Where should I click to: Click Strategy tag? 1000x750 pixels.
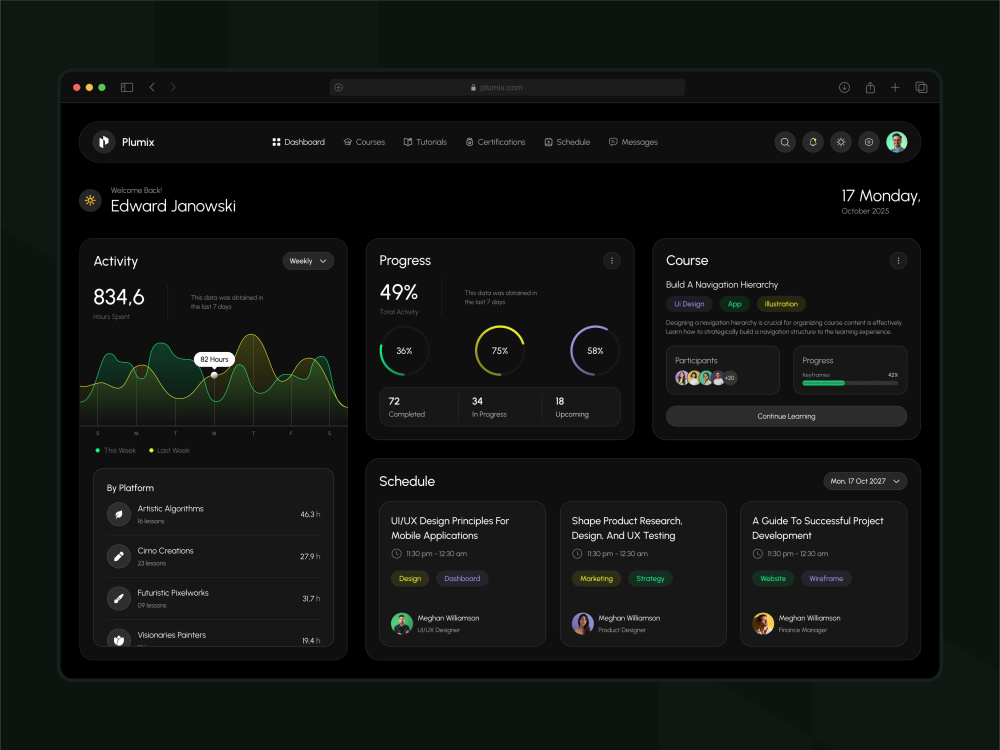(651, 578)
